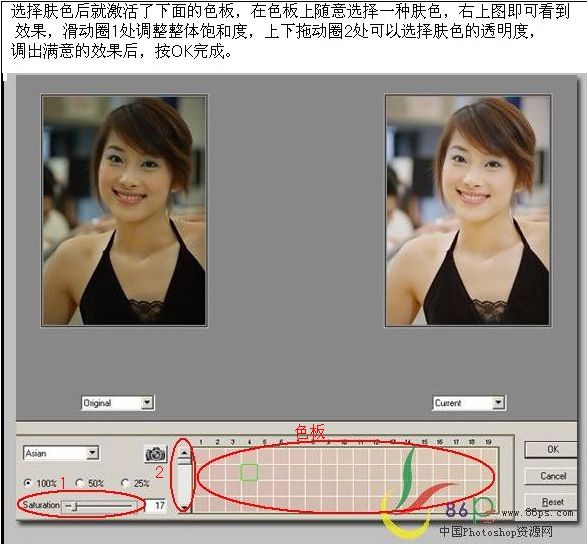Click the vertical scrollbar thumb beside the swatches
This screenshot has width=587, height=544.
[184, 461]
